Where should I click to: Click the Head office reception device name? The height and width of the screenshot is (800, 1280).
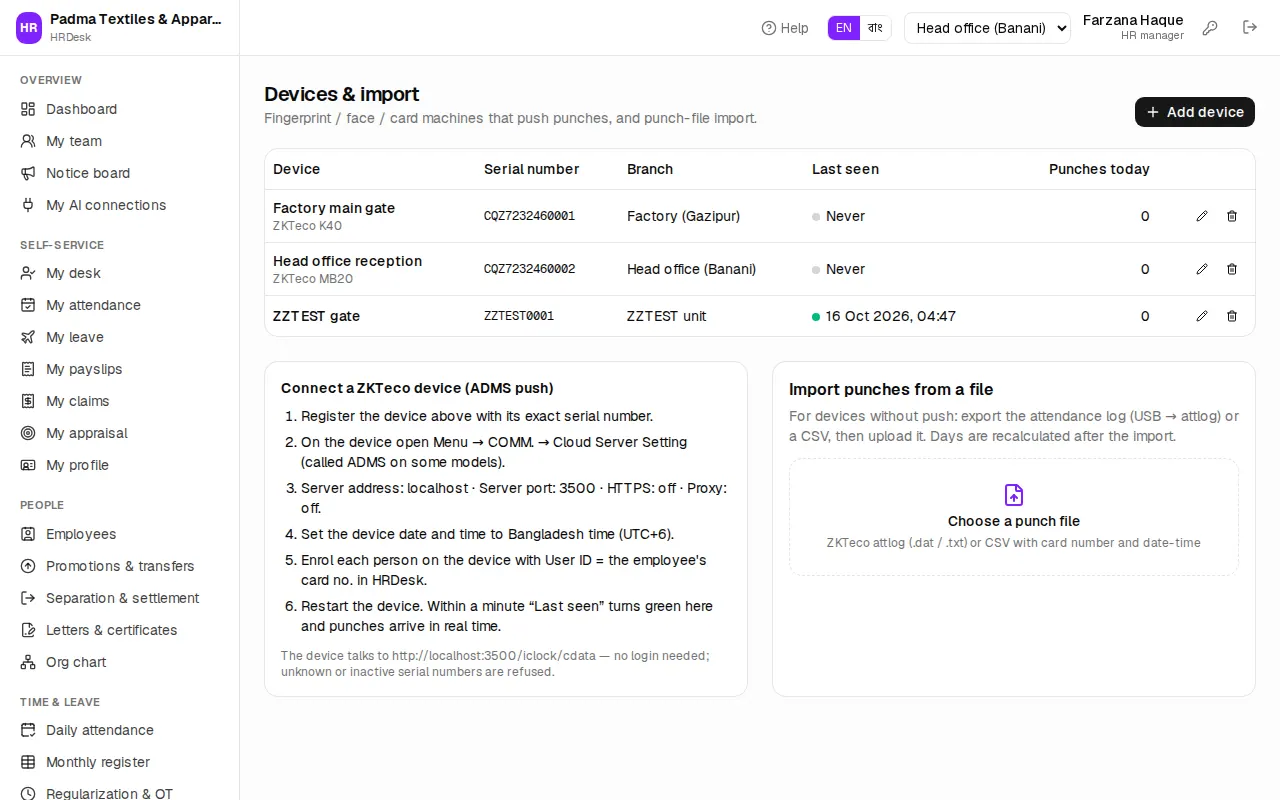(347, 261)
